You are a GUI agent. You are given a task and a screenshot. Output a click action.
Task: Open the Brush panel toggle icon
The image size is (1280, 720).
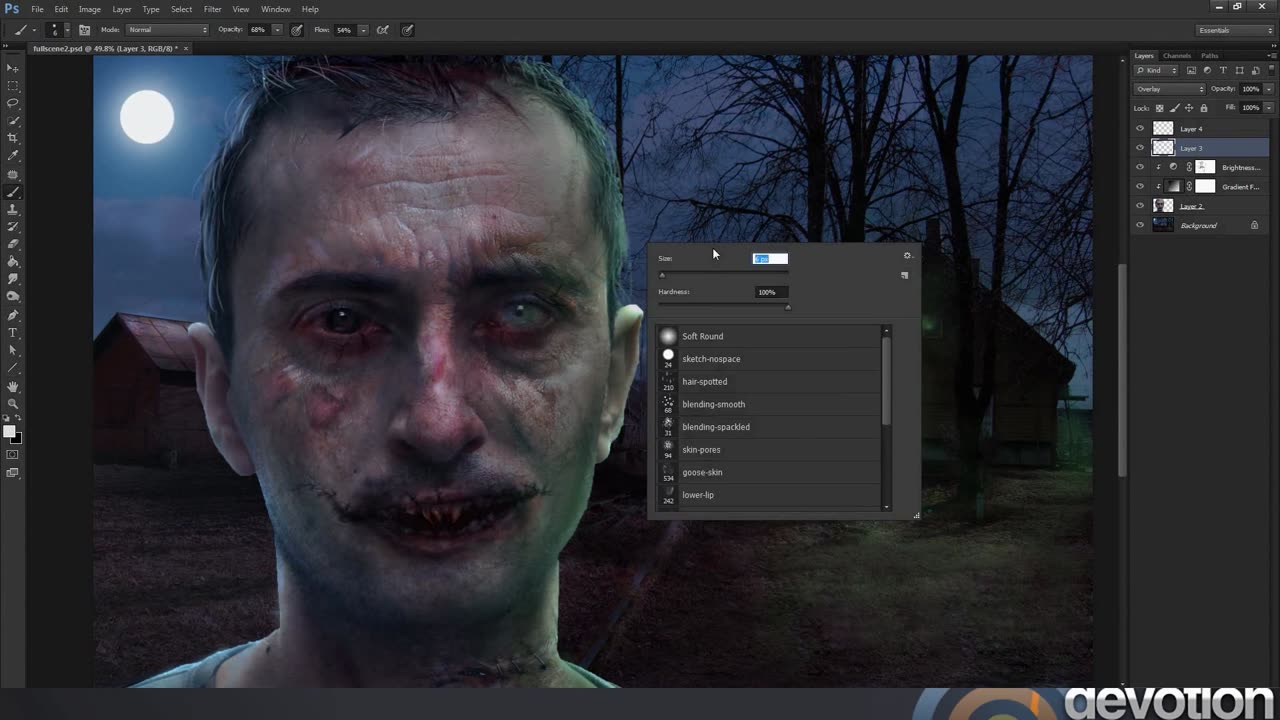point(84,30)
